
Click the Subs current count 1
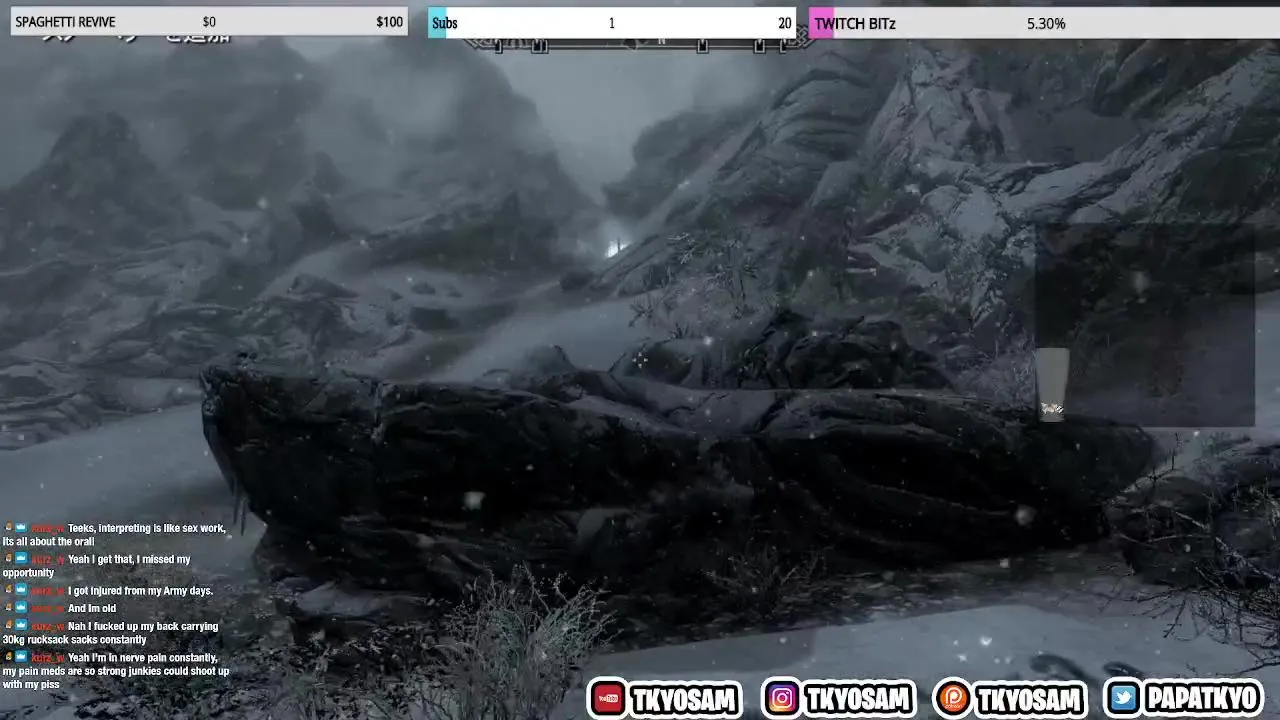[x=612, y=23]
